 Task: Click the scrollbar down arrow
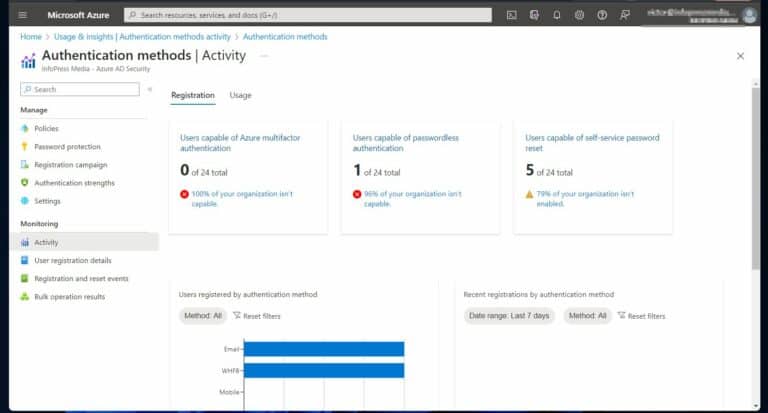click(755, 406)
